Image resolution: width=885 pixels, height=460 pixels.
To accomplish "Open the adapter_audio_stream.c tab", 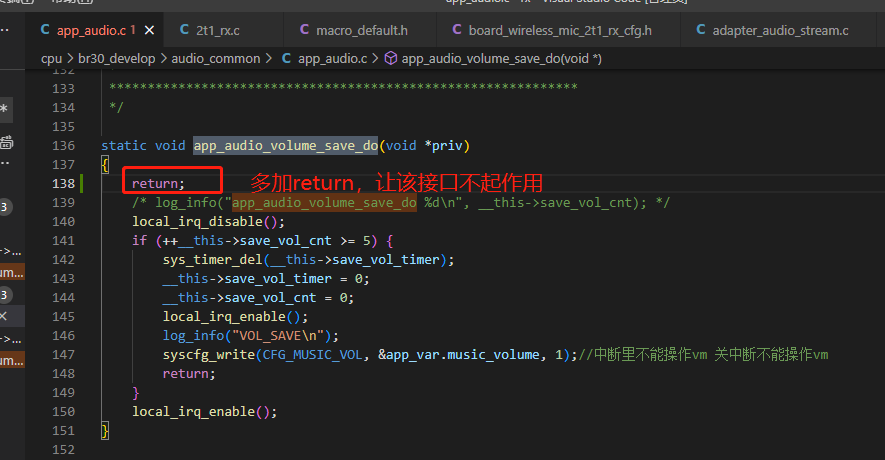I will [x=780, y=30].
